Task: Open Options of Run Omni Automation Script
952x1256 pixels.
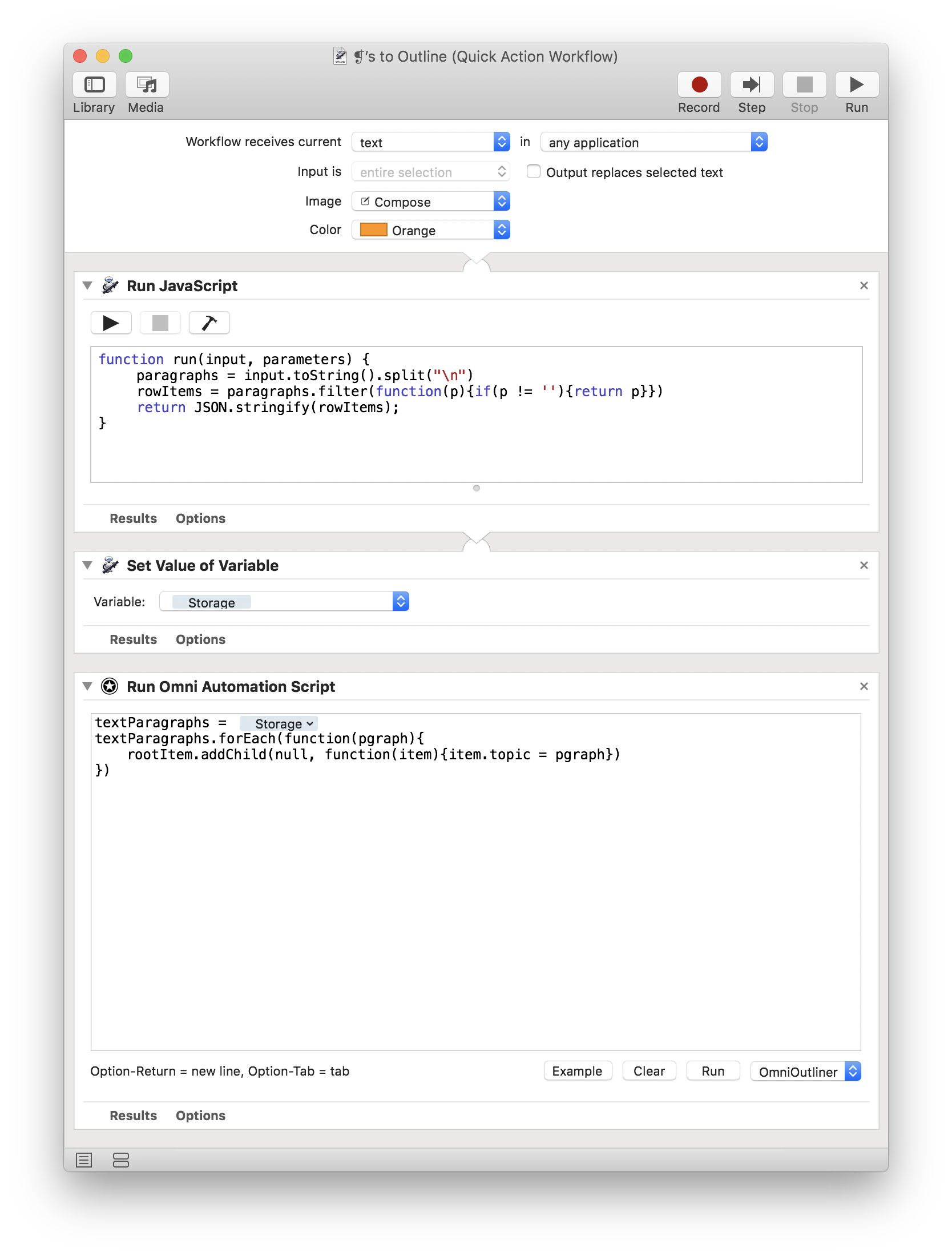Action: tap(200, 1116)
